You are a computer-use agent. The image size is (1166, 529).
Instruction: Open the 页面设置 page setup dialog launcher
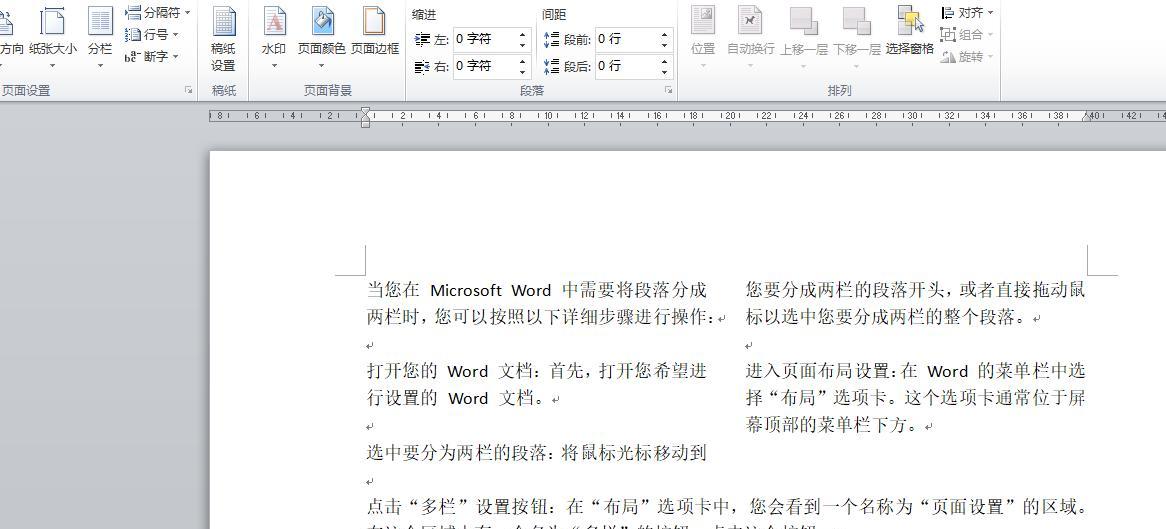pos(188,91)
